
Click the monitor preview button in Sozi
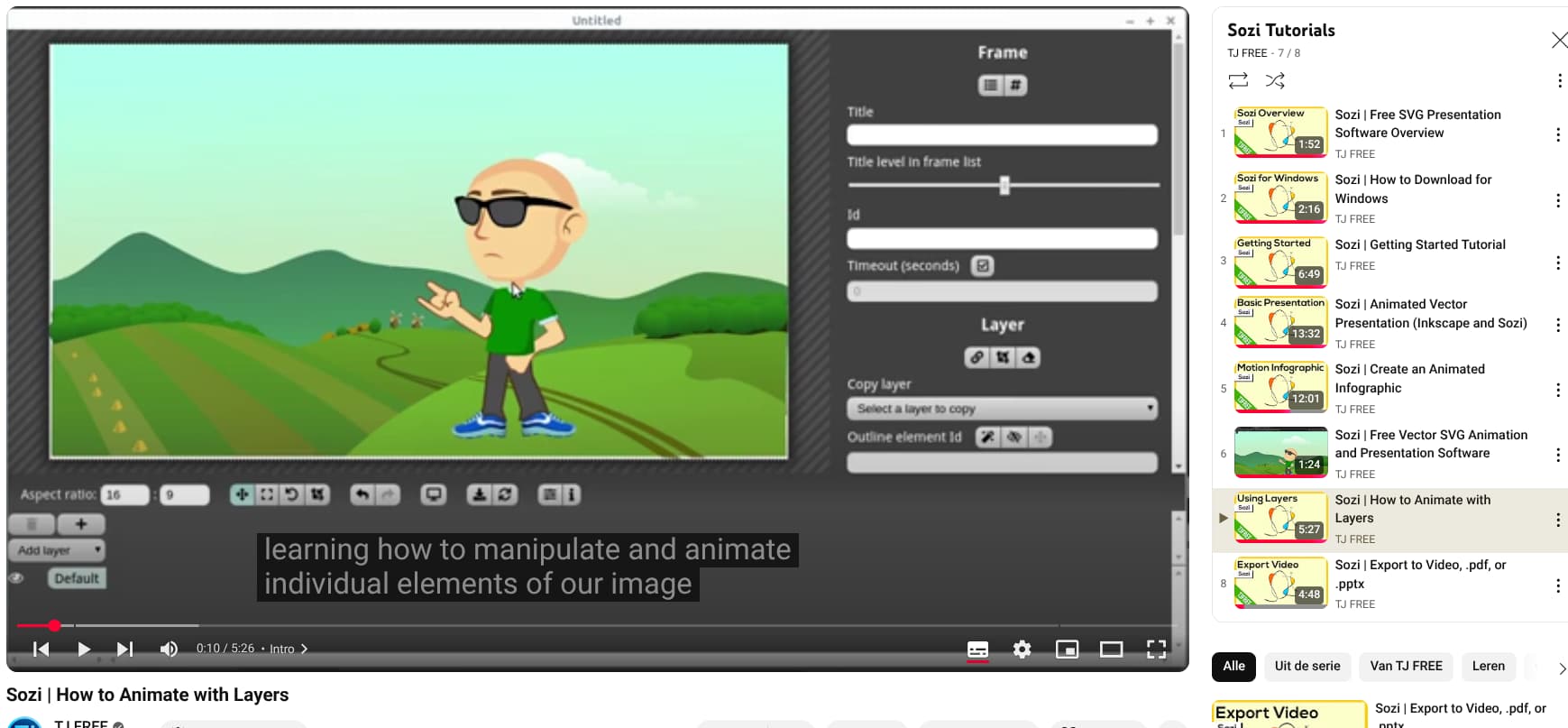(x=434, y=494)
